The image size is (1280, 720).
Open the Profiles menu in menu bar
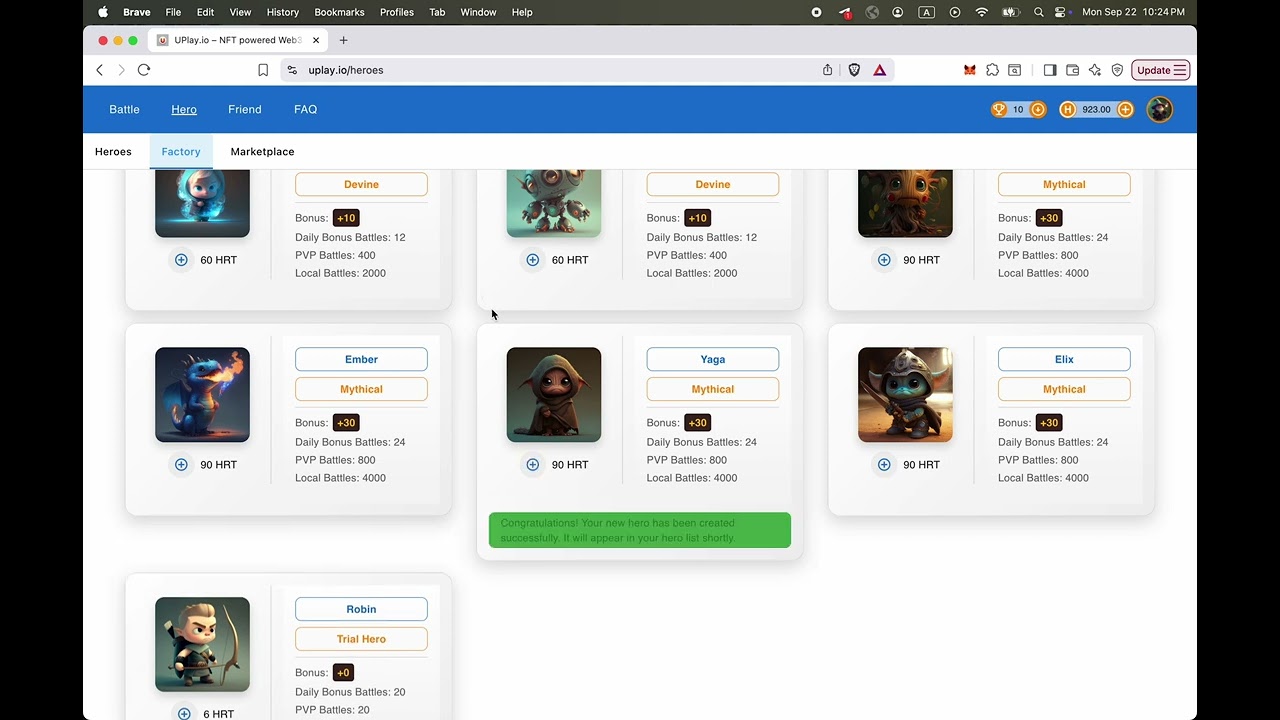[397, 12]
